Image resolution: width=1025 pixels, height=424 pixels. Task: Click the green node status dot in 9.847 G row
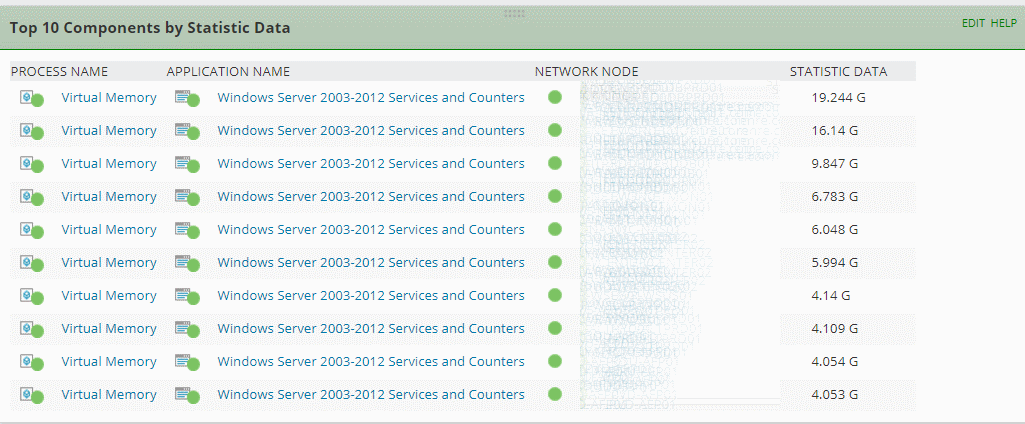point(555,163)
